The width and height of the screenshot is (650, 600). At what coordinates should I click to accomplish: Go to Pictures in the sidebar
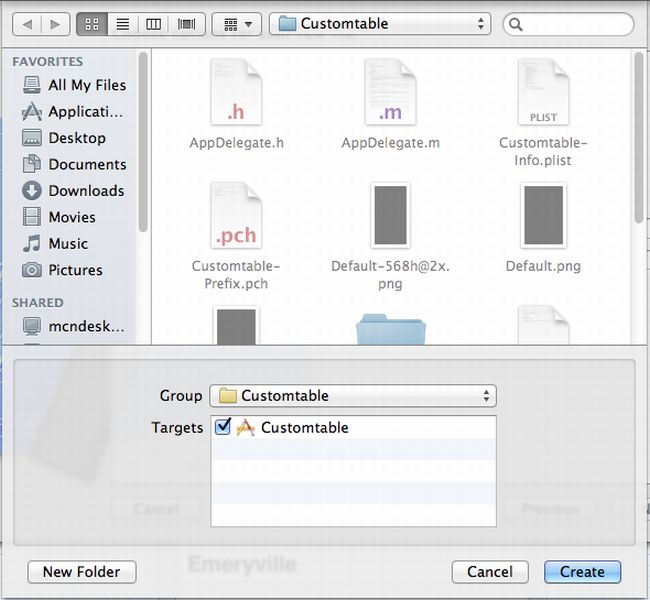[63, 270]
